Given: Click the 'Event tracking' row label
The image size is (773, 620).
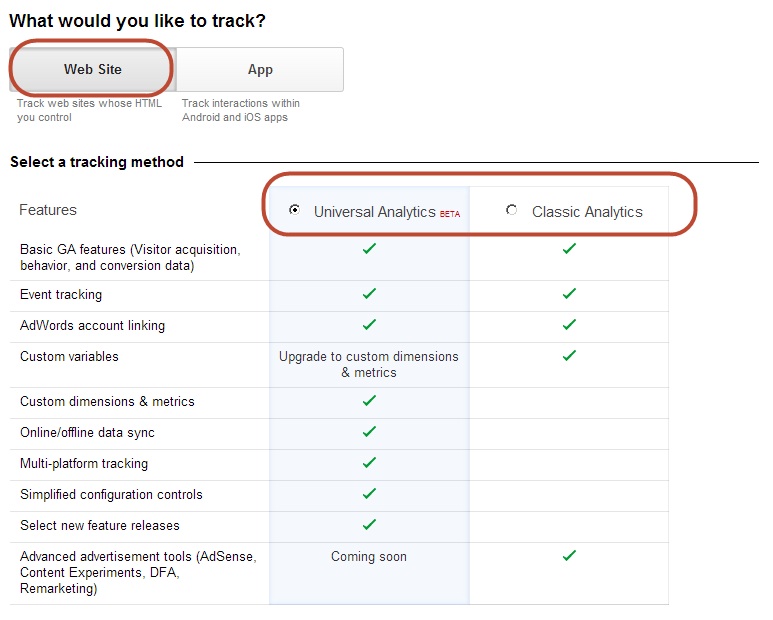Looking at the screenshot, I should 61,295.
